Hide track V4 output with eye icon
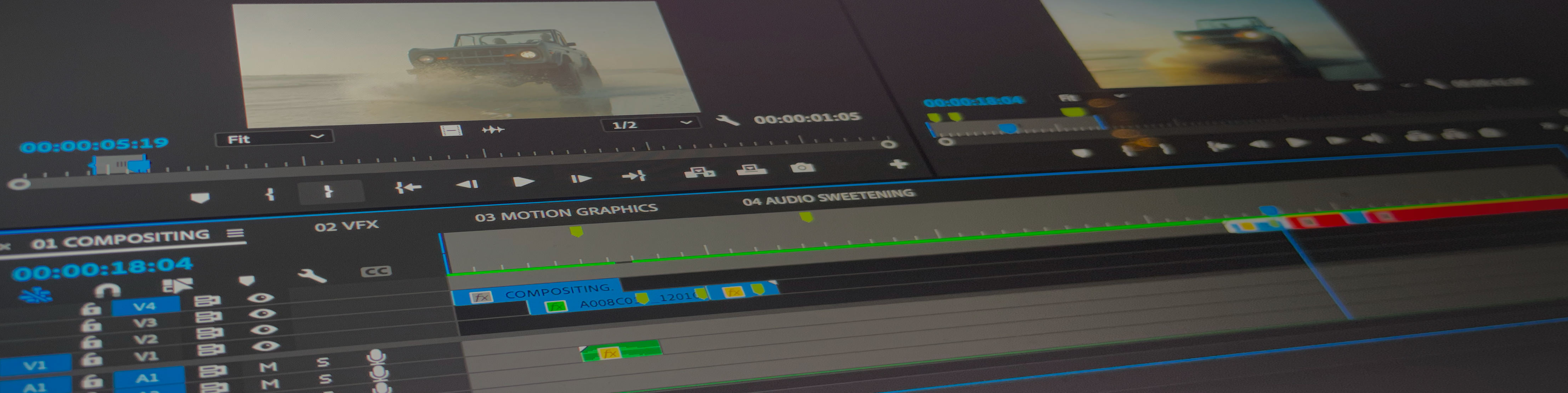 (261, 297)
